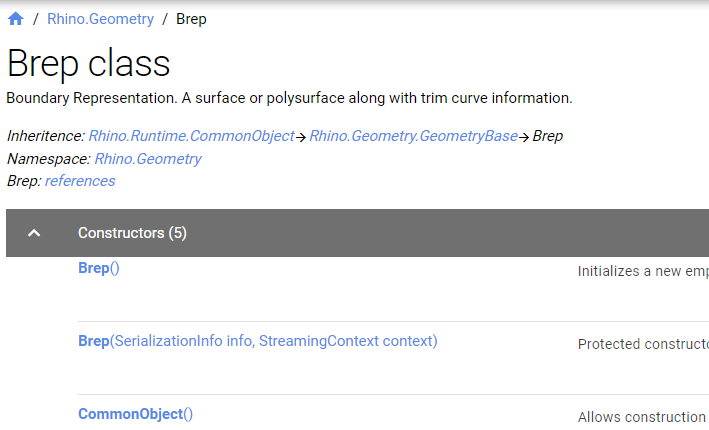
Task: Click the final Brep in inheritance chain
Action: (x=548, y=136)
